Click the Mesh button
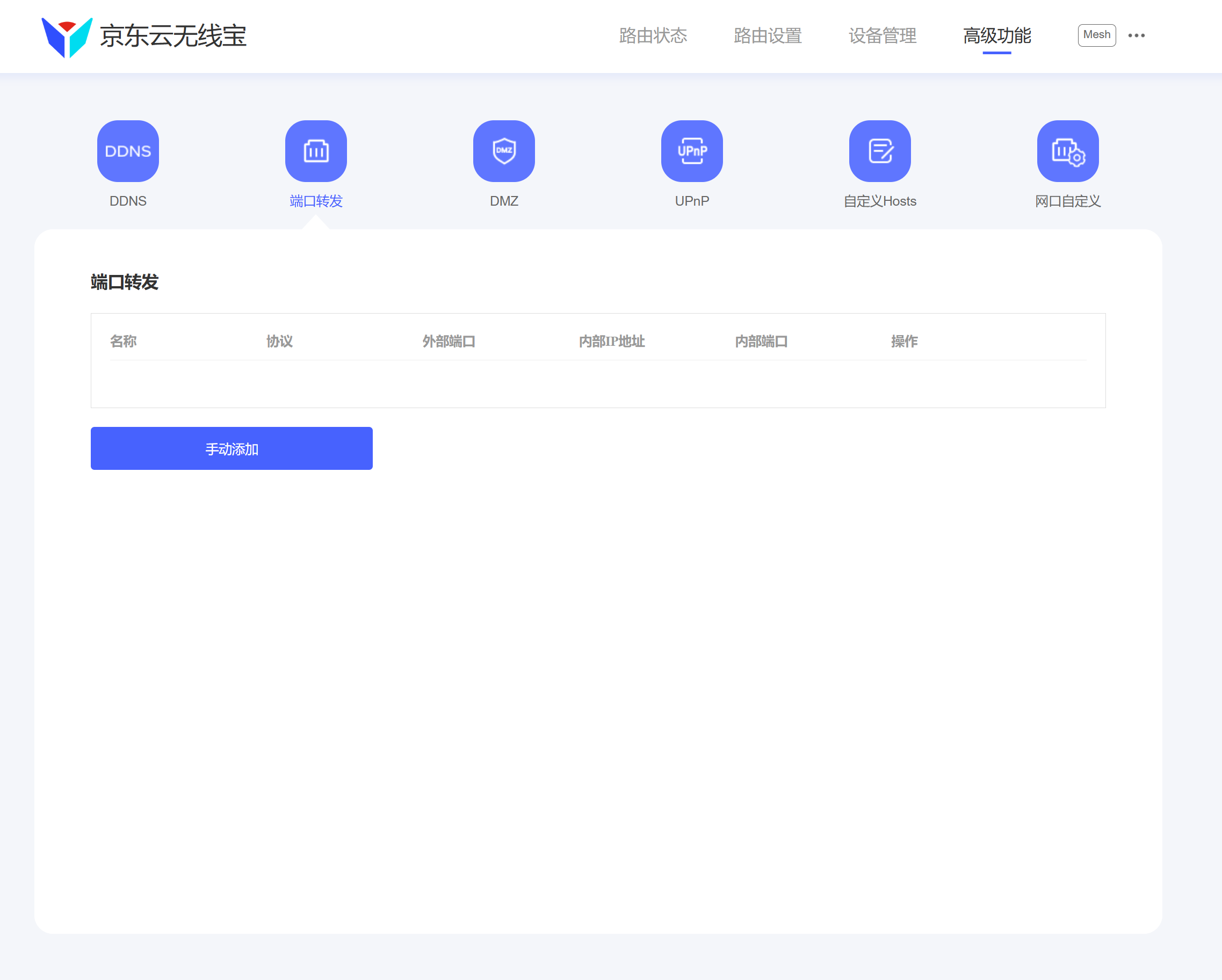1222x980 pixels. 1097,35
